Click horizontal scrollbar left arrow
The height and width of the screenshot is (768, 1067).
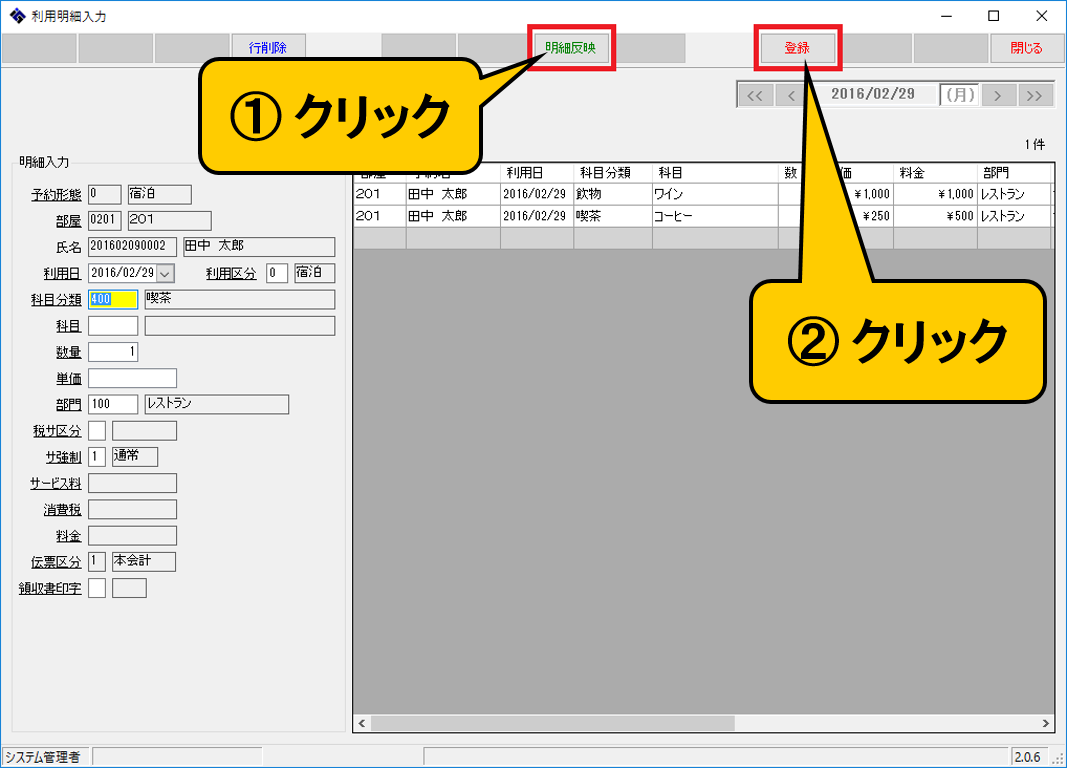(362, 723)
